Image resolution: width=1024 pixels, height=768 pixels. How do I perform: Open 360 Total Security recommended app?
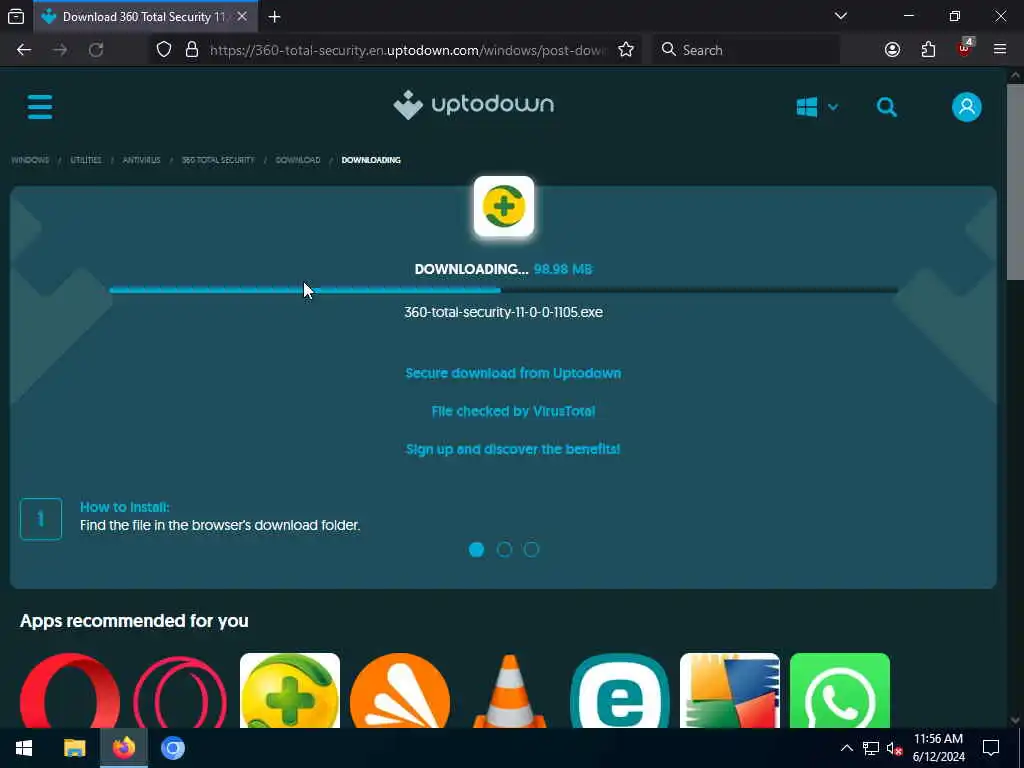(290, 690)
